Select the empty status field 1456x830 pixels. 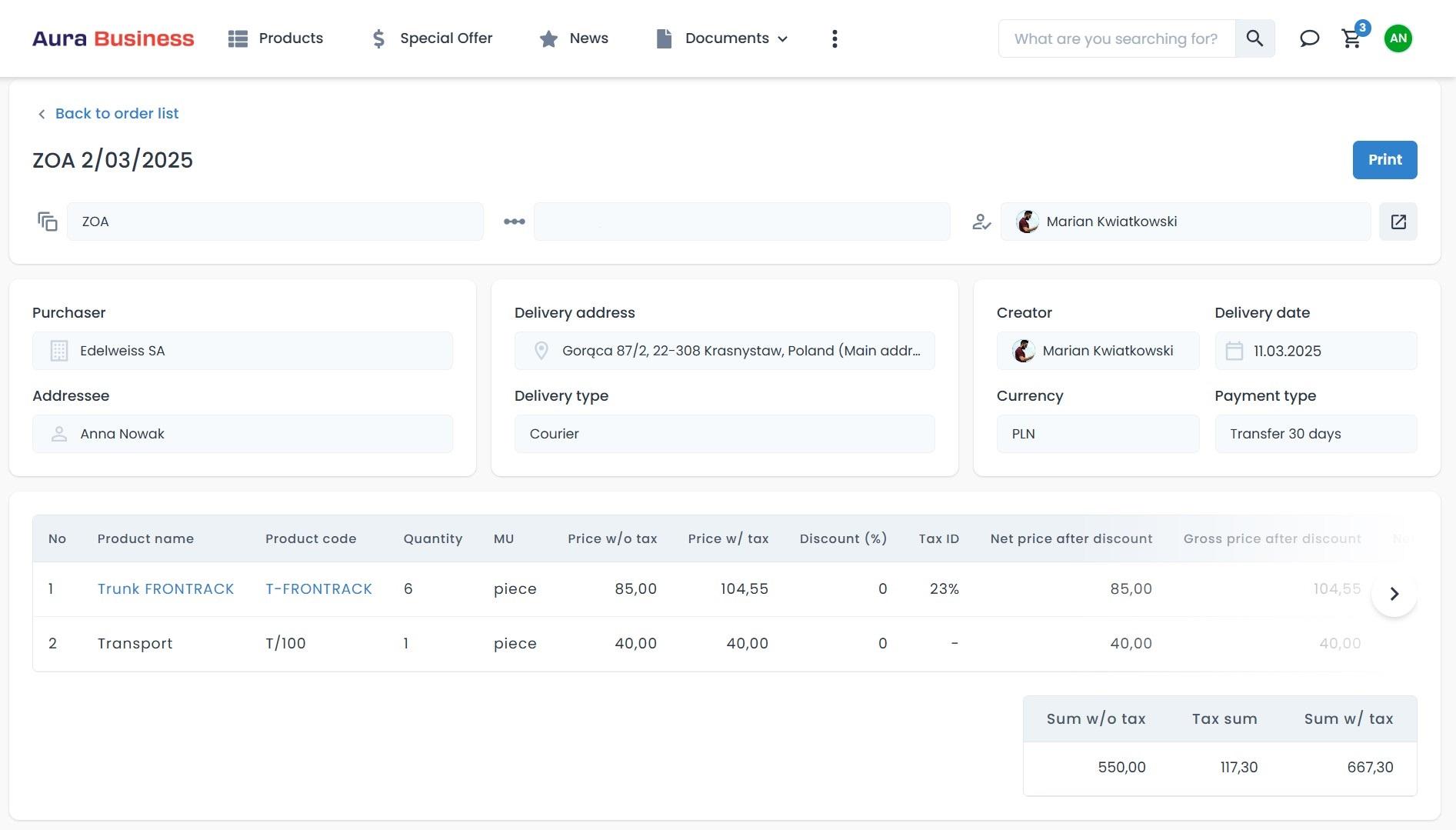coord(742,222)
